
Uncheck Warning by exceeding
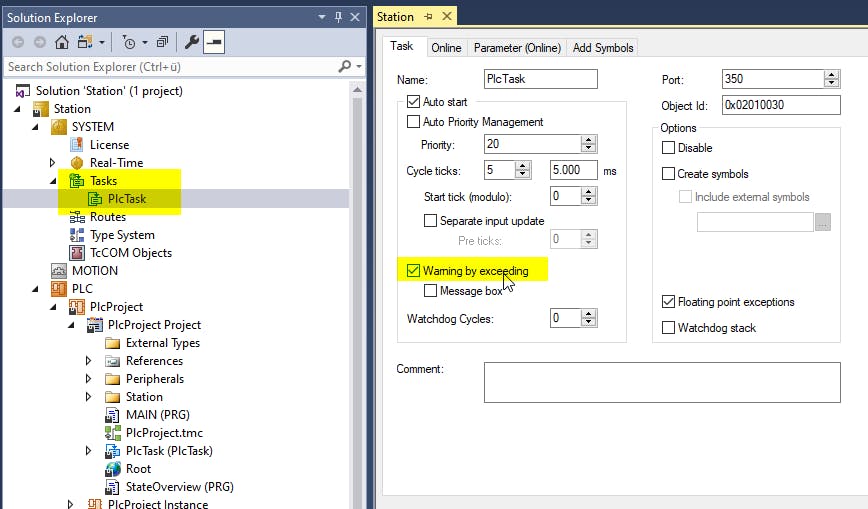coord(413,270)
